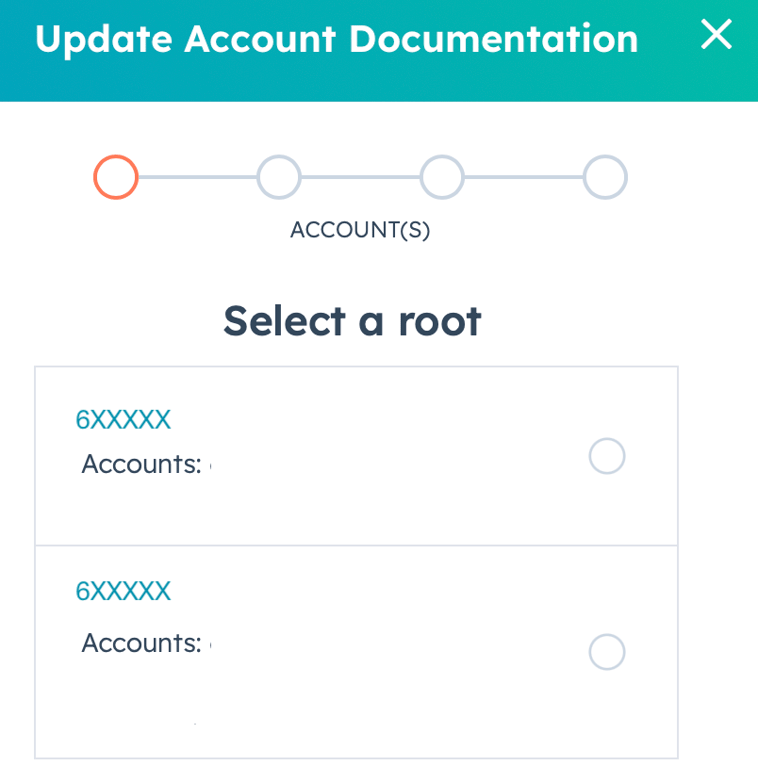Go to the third step circle
The height and width of the screenshot is (782, 758).
pos(442,177)
